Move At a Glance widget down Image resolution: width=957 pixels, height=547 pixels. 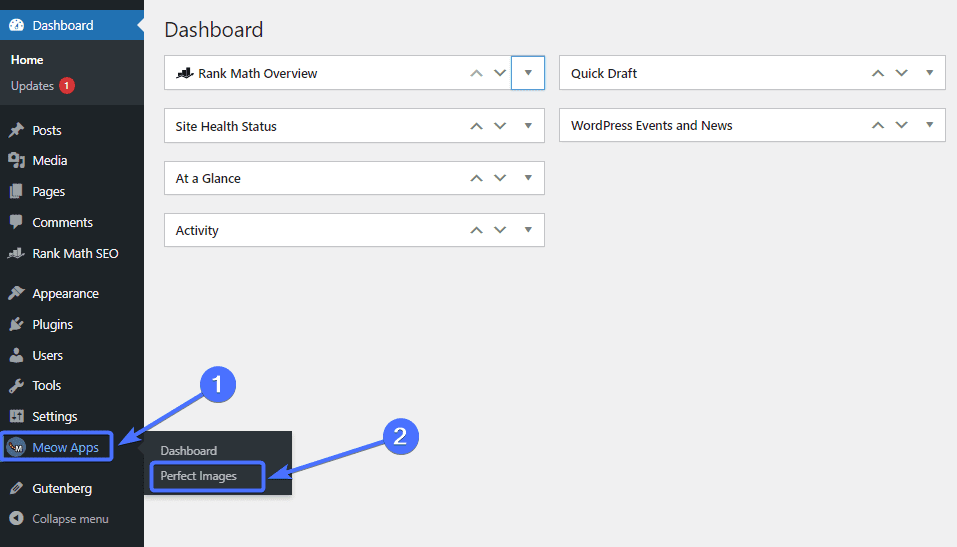[500, 178]
